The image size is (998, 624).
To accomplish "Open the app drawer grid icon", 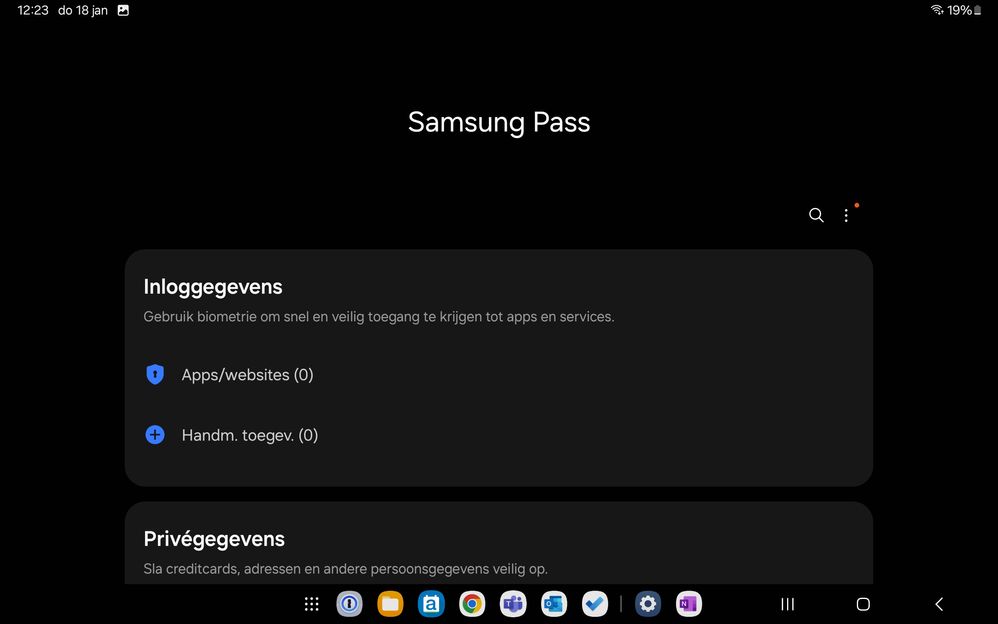I will pos(311,604).
